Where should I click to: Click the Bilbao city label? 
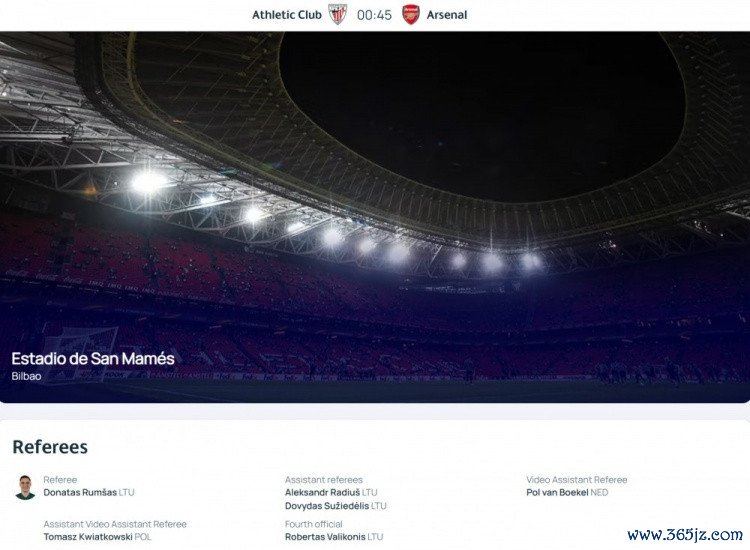pyautogui.click(x=26, y=376)
